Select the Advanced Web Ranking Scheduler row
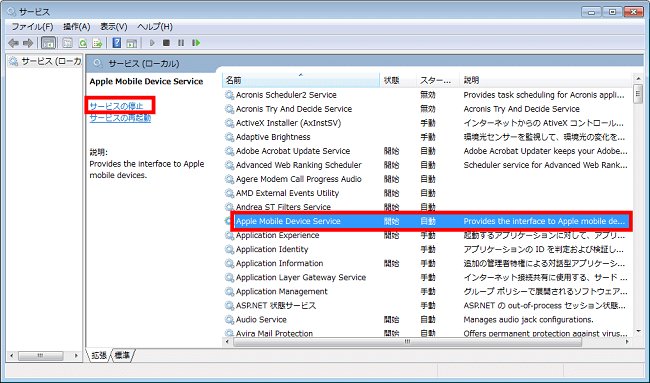 (x=427, y=165)
